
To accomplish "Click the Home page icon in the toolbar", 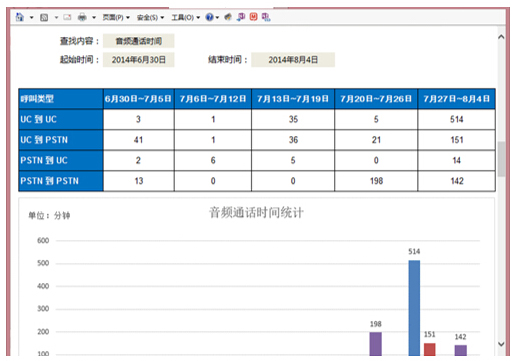I will coord(20,17).
